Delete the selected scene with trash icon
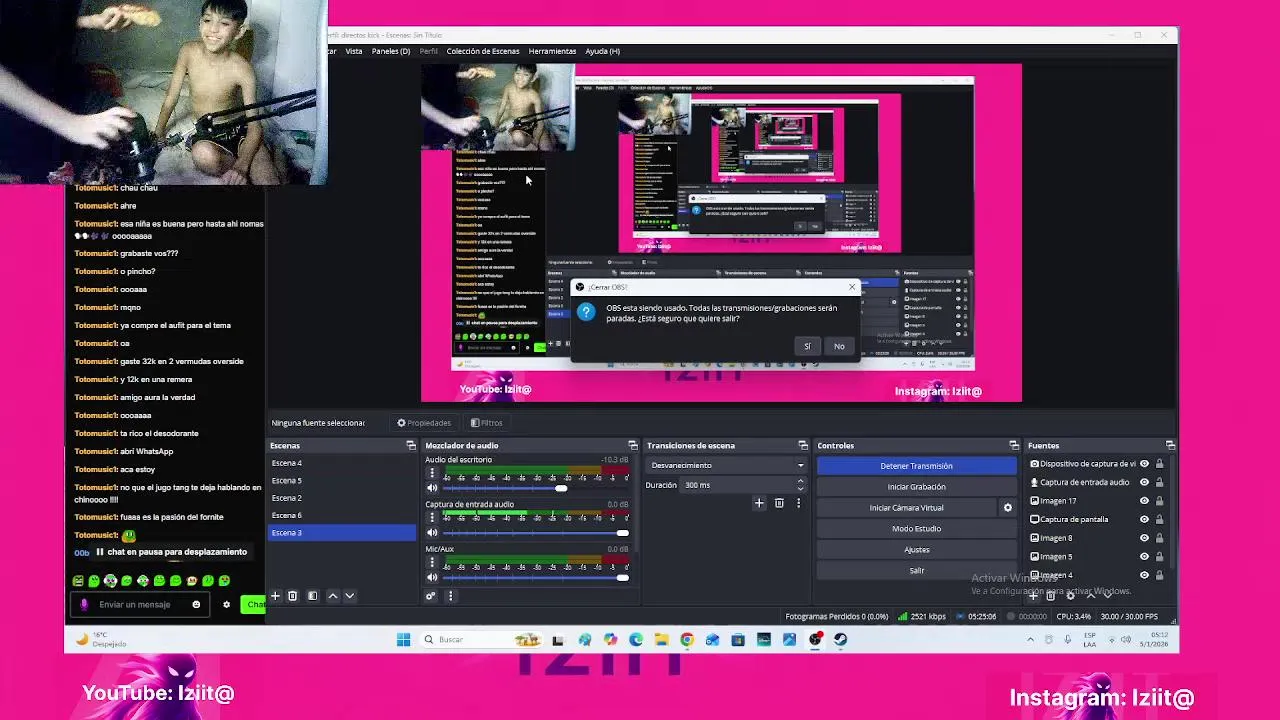1280x720 pixels. tap(292, 596)
